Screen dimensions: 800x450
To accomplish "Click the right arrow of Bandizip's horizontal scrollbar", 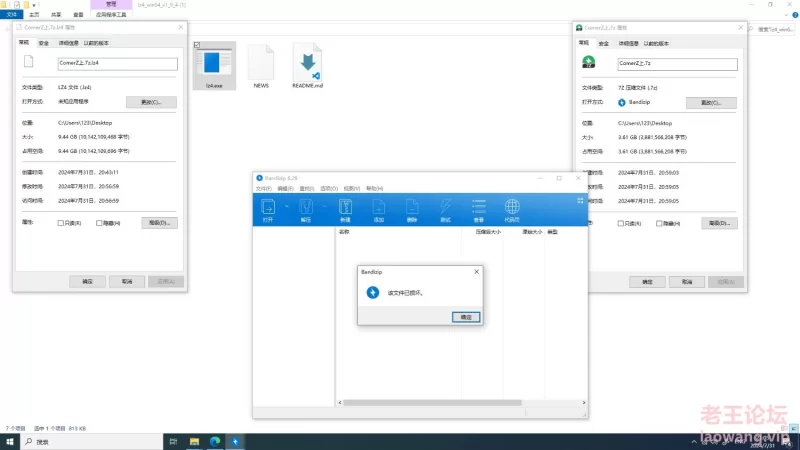I will [584, 403].
